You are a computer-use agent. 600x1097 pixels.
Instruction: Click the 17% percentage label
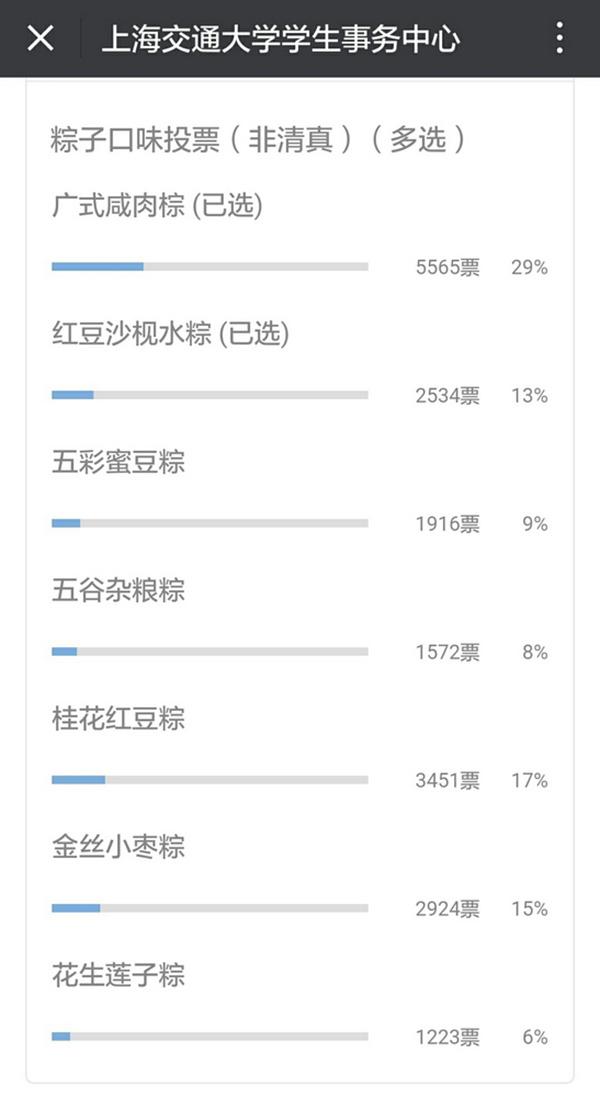pyautogui.click(x=529, y=780)
